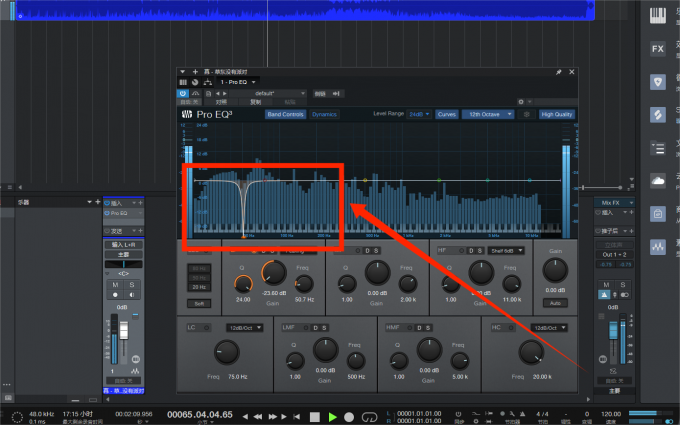Click the PreSonus logo in Pro EQ

(187, 114)
